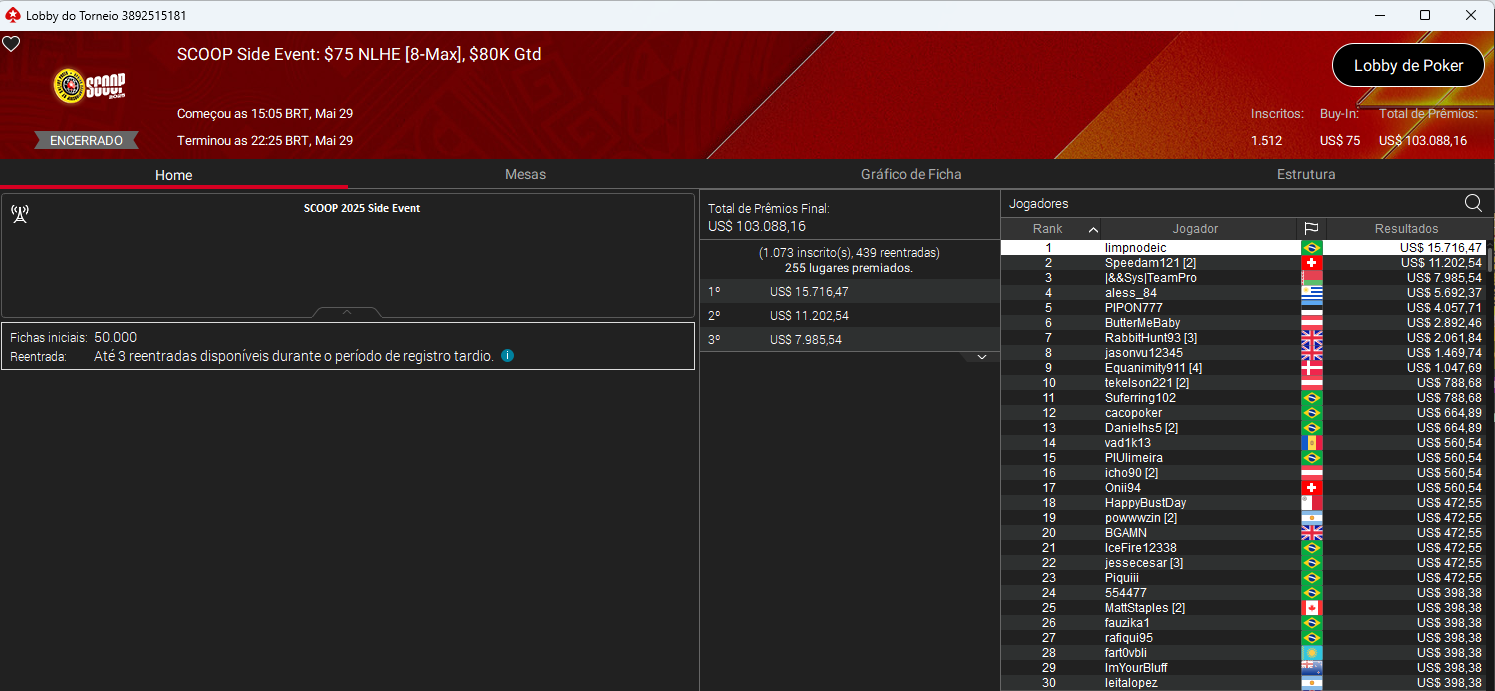Select player 554477 row
This screenshot has width=1495, height=691.
click(1243, 592)
